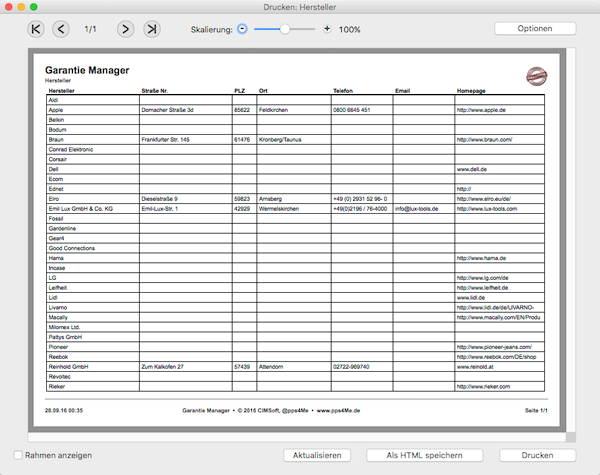Select Emil Lux GmbH & Co. KG cell
Image resolution: width=600 pixels, height=475 pixels.
click(x=93, y=209)
